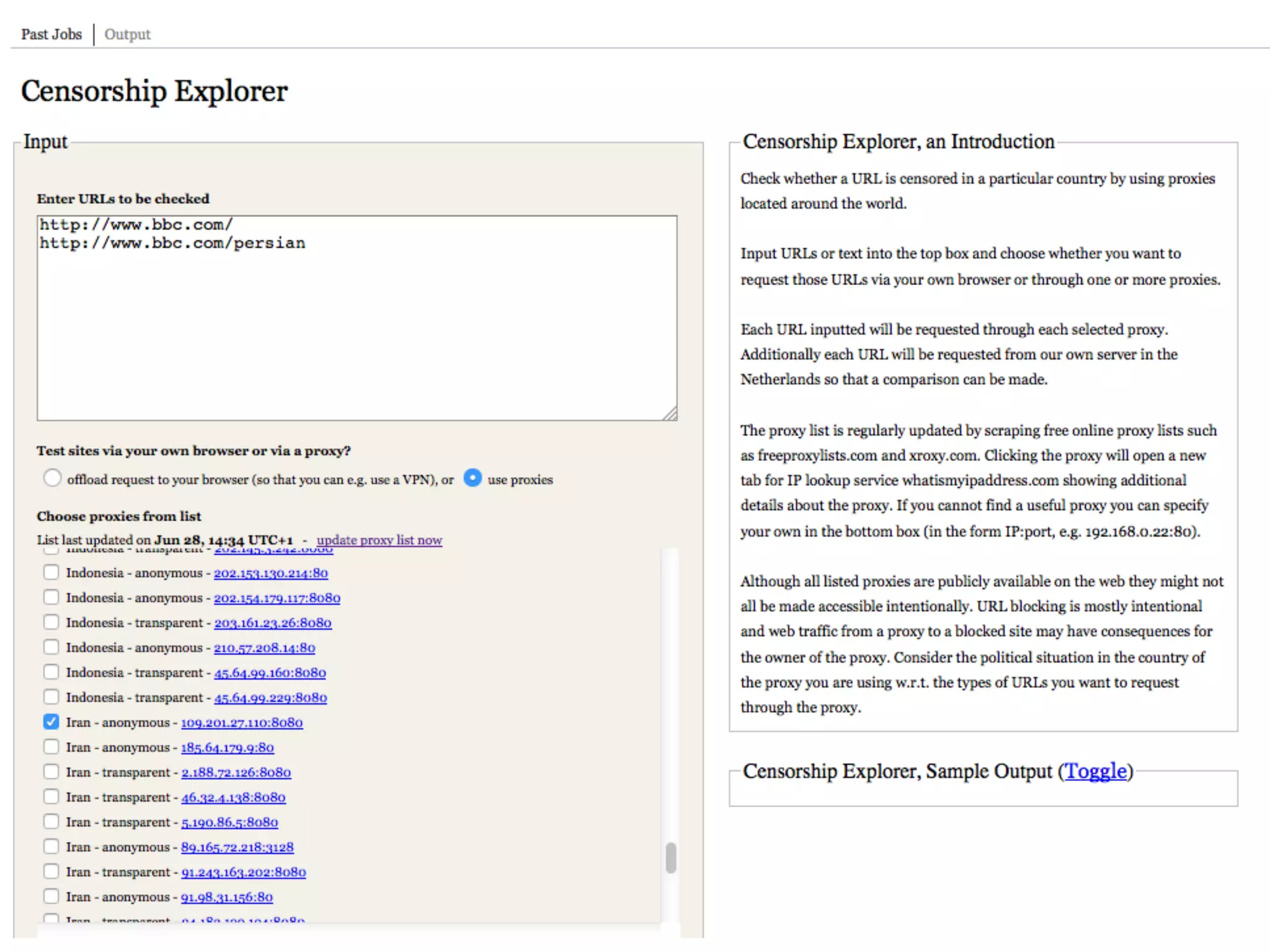Check Indonesia transparent proxy 45.64.99.229:8080

51,697
